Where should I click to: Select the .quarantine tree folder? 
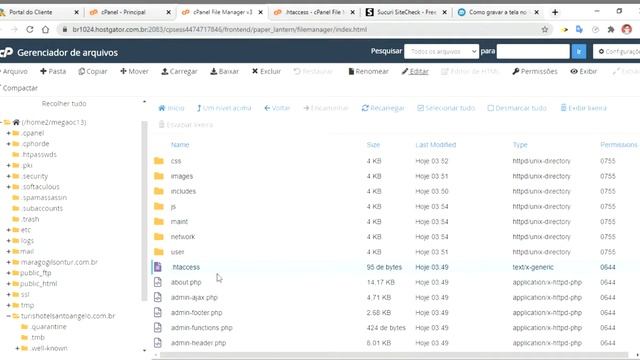point(48,327)
